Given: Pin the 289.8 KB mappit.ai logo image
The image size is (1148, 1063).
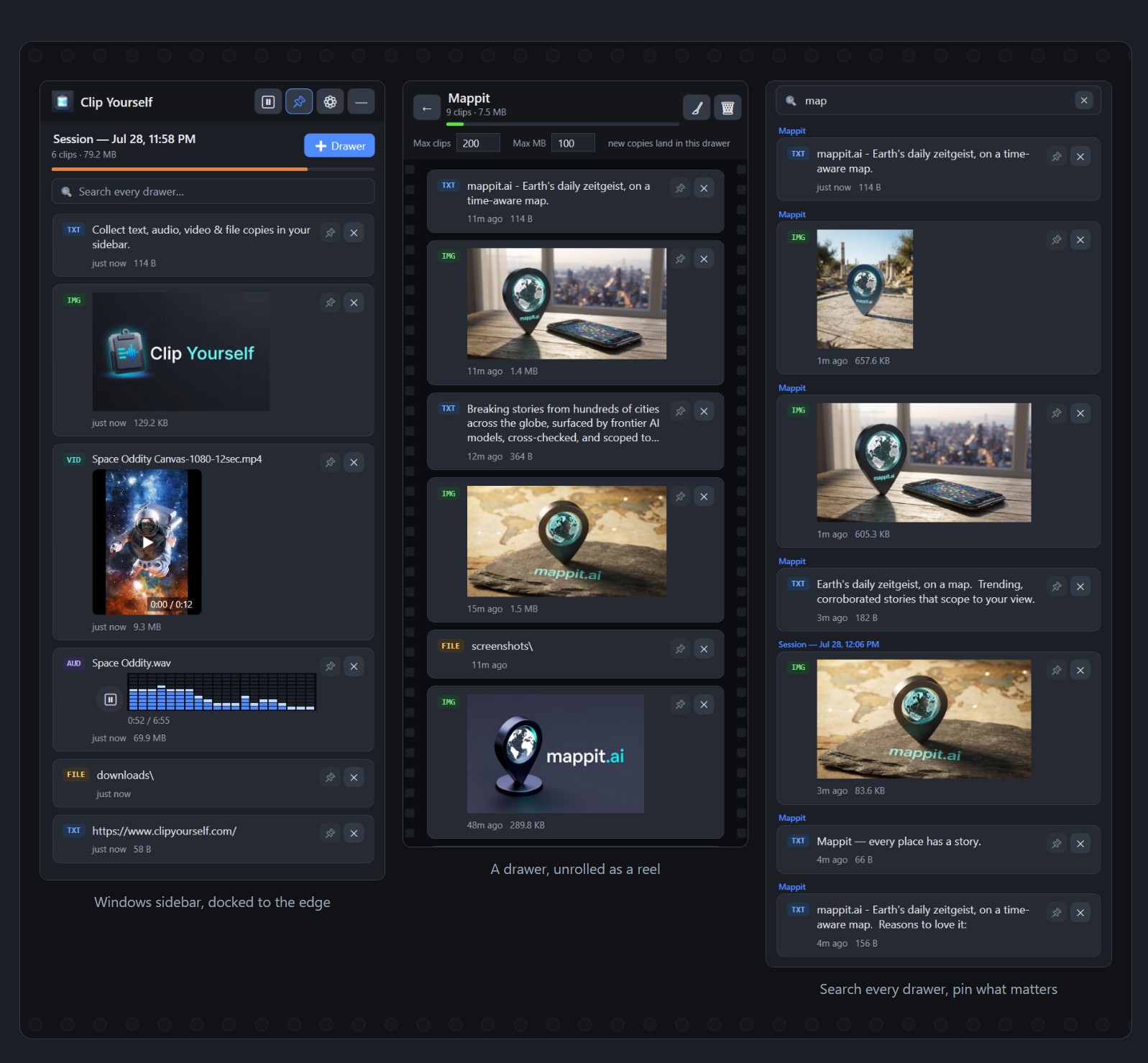Looking at the screenshot, I should click(680, 704).
